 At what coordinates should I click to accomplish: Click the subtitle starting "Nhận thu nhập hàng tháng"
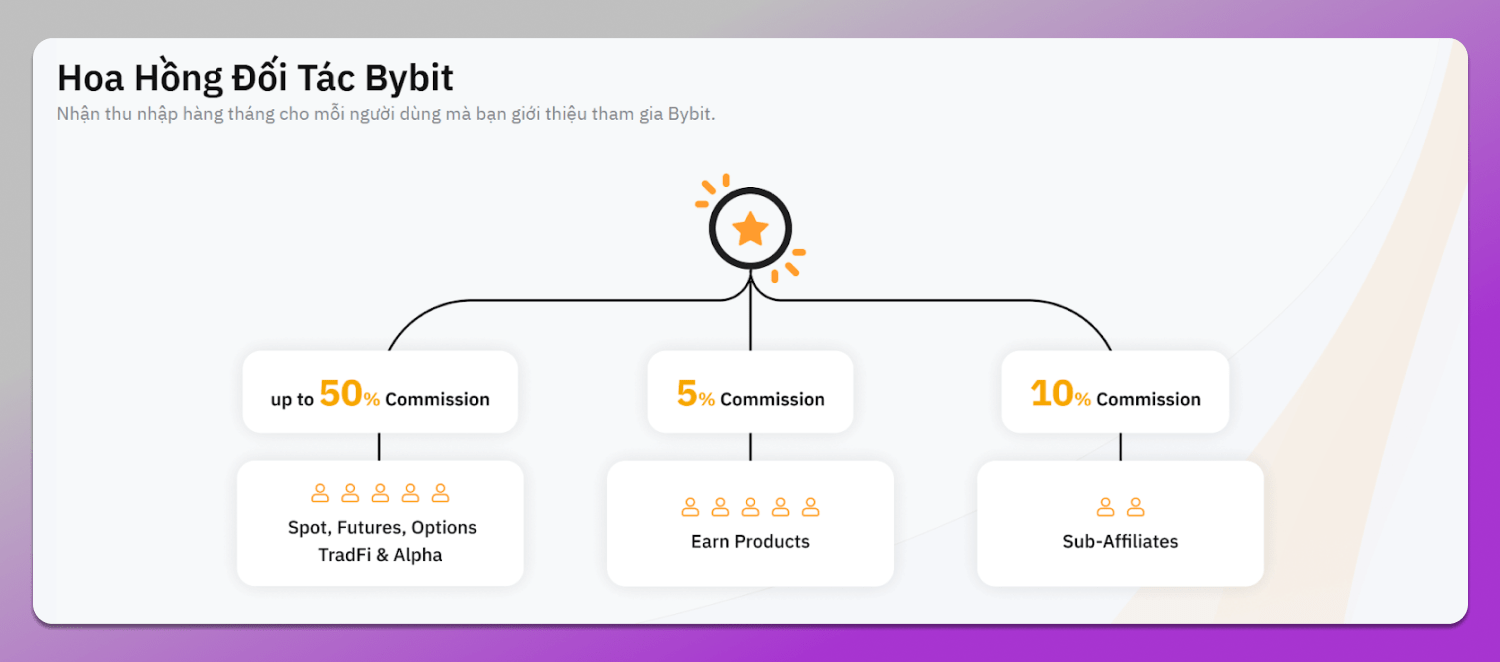pos(386,113)
